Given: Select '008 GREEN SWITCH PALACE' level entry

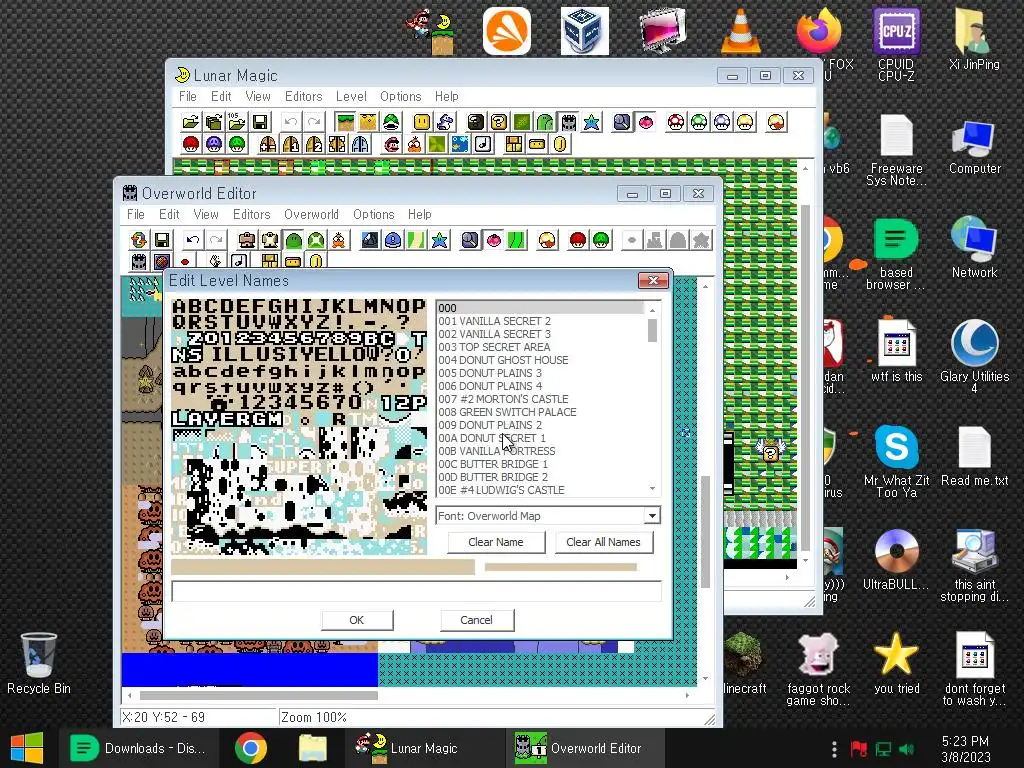Looking at the screenshot, I should (x=540, y=412).
